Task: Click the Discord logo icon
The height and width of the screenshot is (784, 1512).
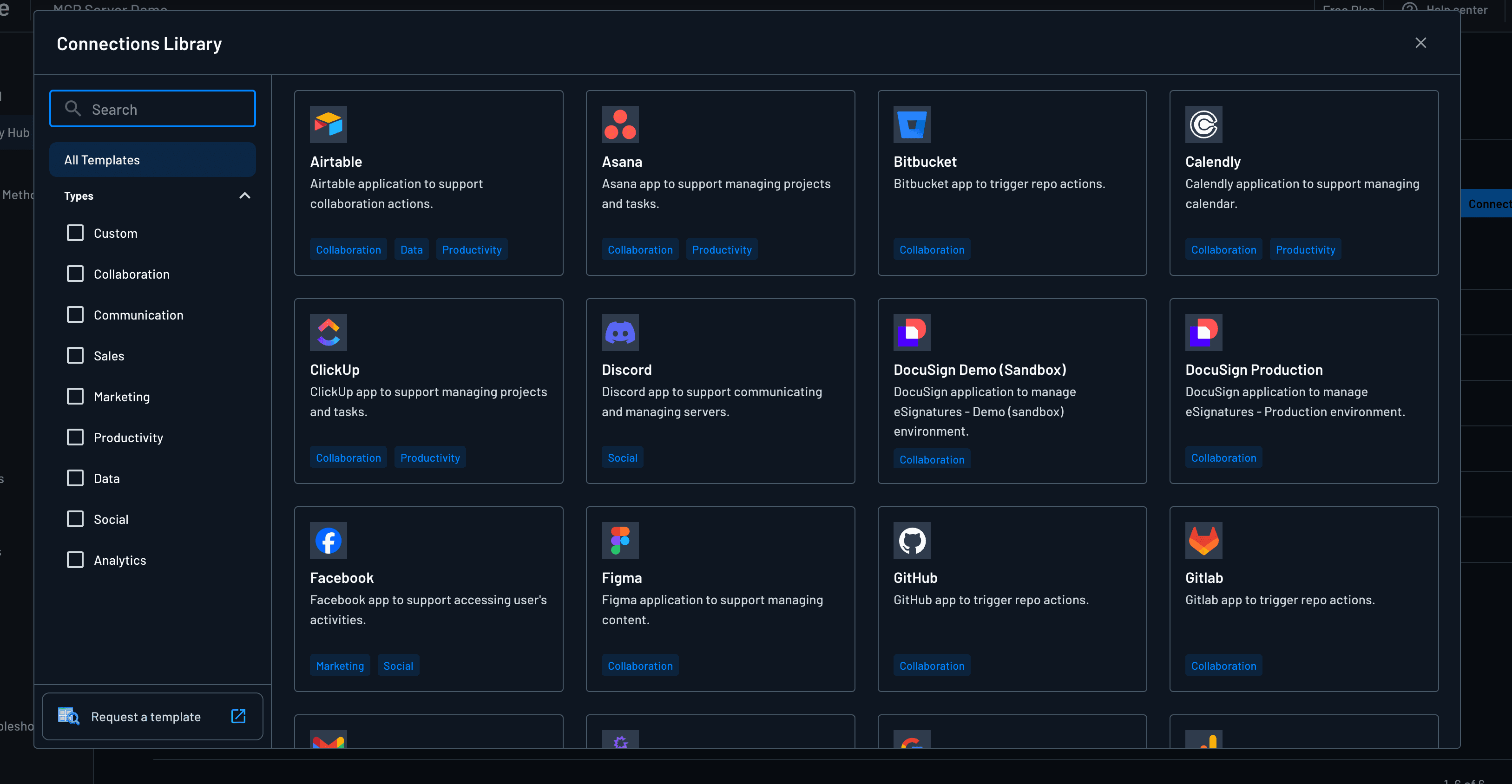Action: [x=620, y=332]
